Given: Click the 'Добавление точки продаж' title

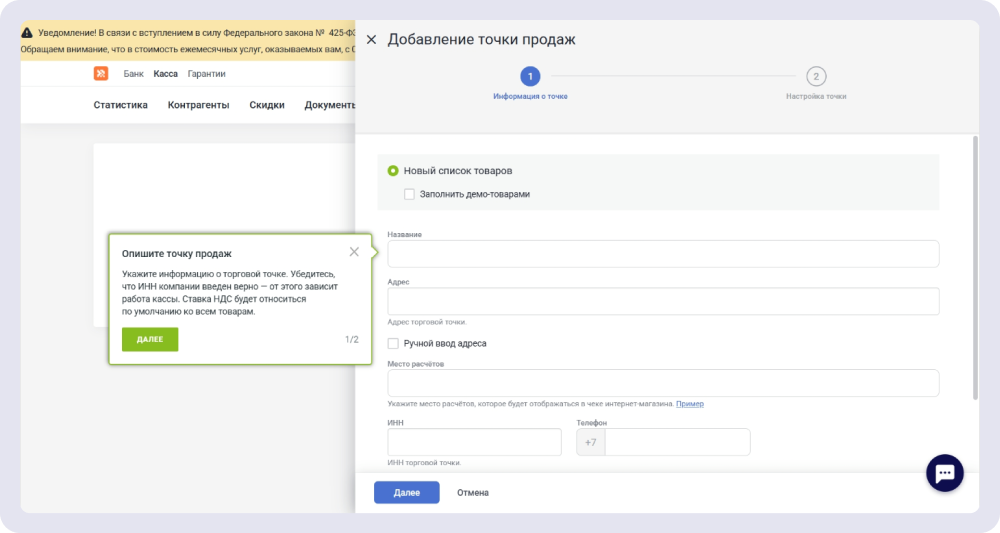Looking at the screenshot, I should point(482,40).
